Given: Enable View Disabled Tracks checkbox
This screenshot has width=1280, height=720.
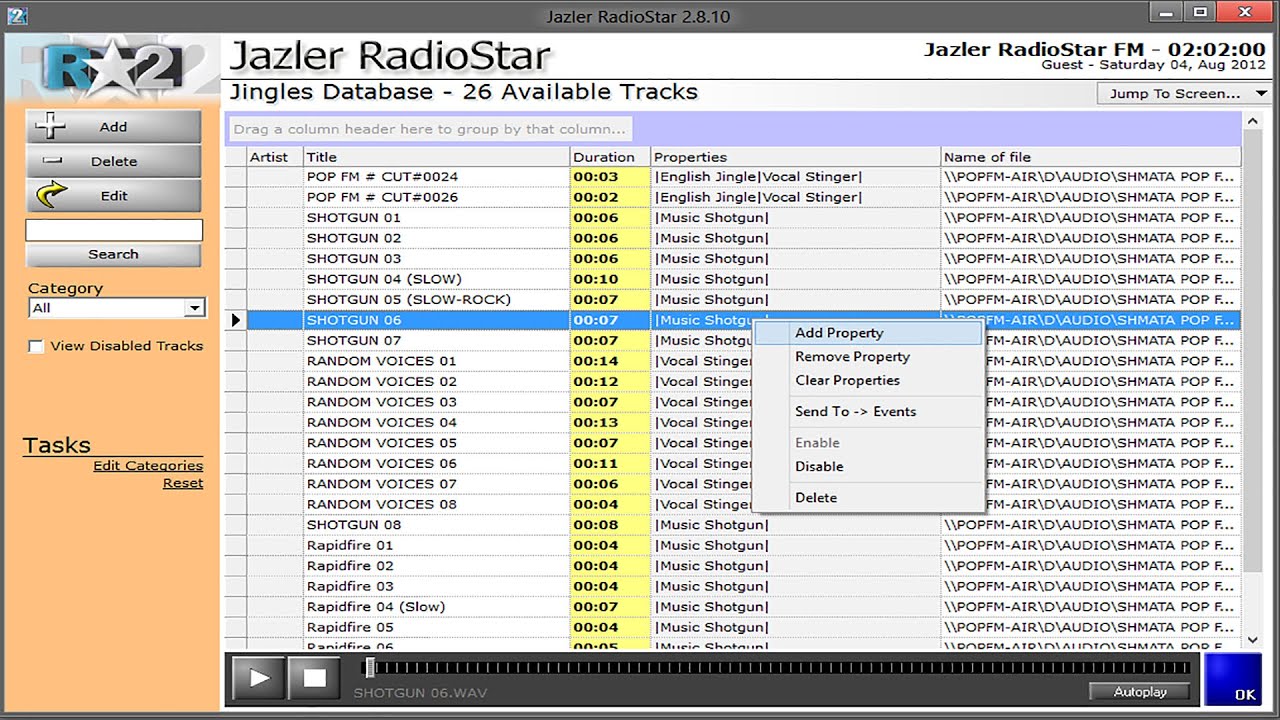Looking at the screenshot, I should (37, 346).
